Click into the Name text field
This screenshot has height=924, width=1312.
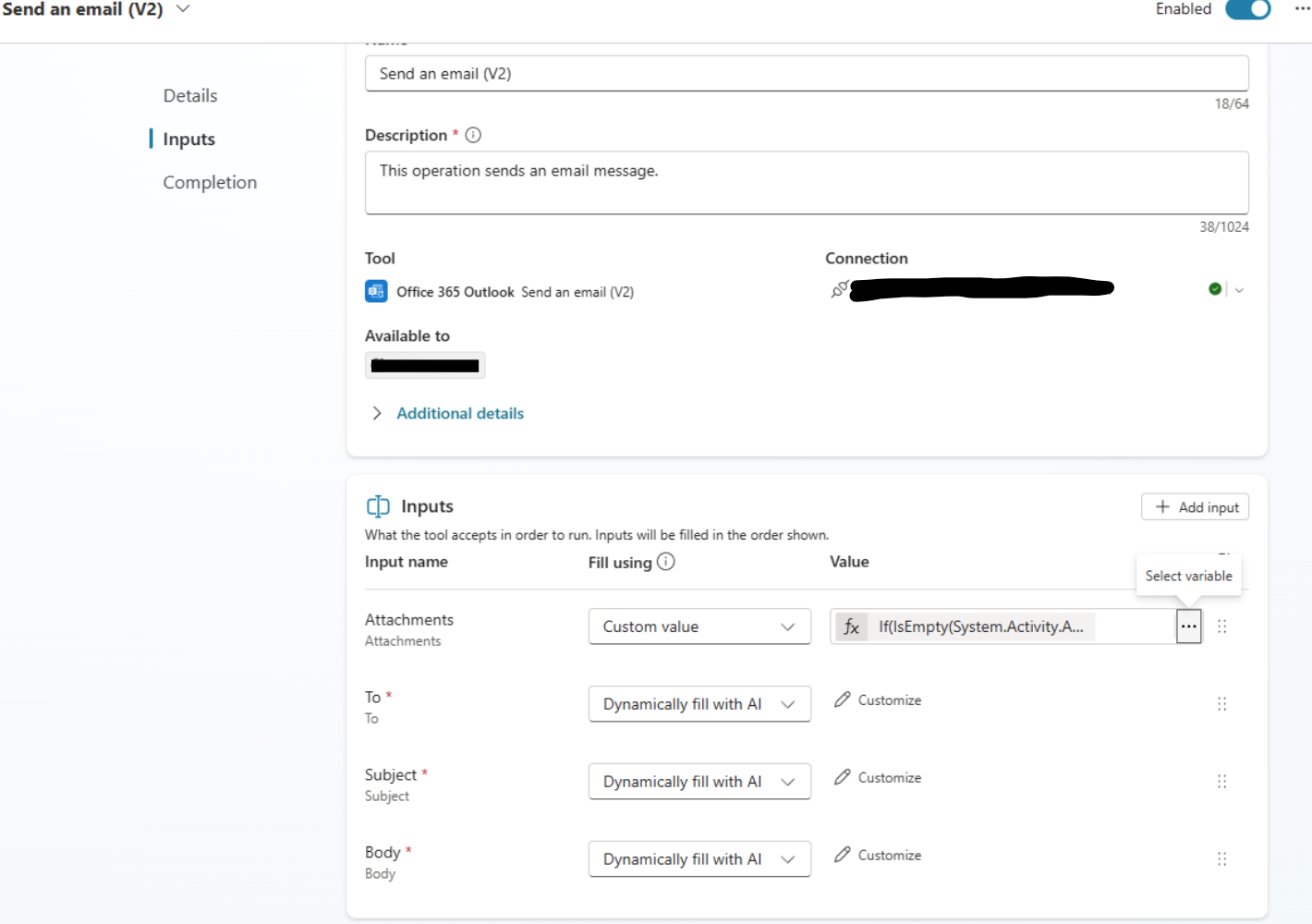pos(806,74)
